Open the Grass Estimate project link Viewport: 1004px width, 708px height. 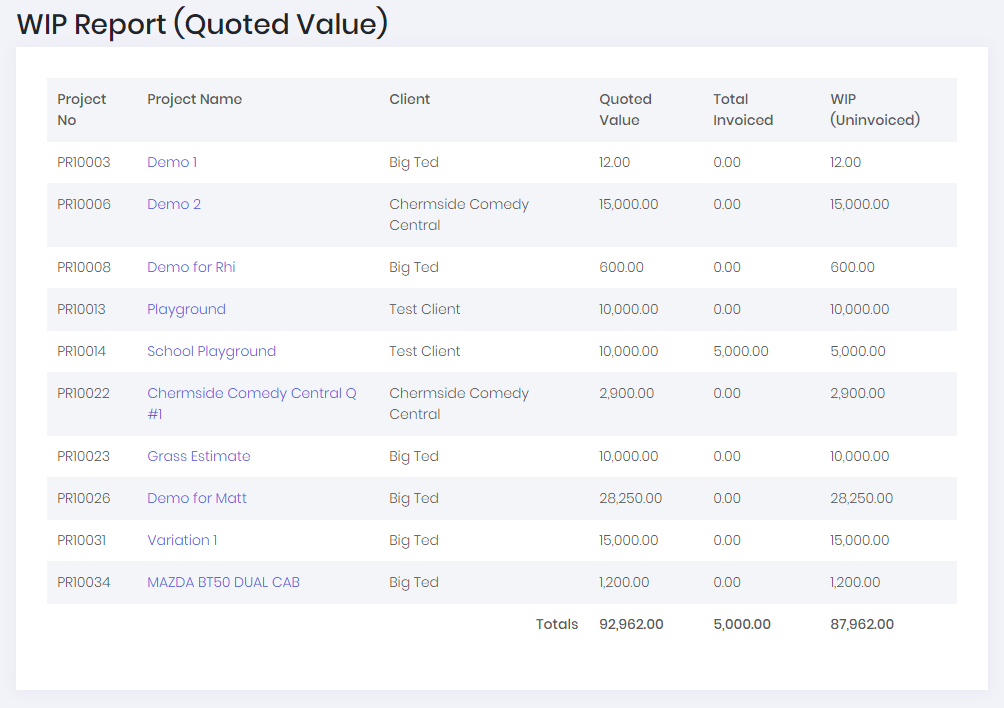point(198,456)
